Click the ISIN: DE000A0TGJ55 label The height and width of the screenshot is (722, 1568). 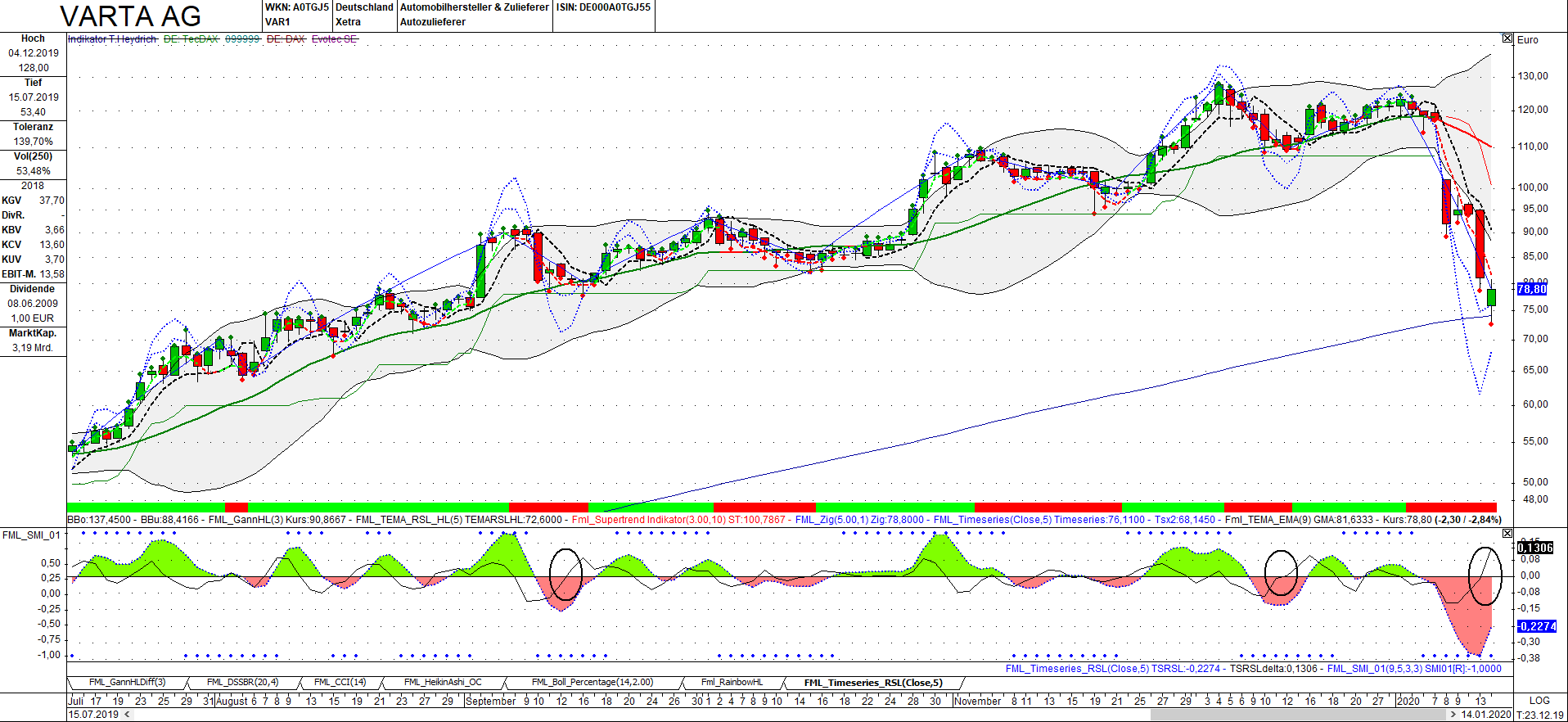[x=604, y=7]
